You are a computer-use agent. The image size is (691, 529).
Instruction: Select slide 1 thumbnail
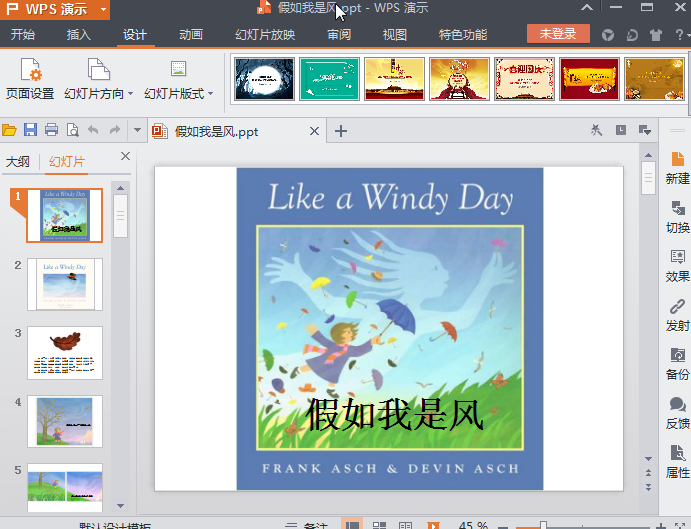point(64,216)
